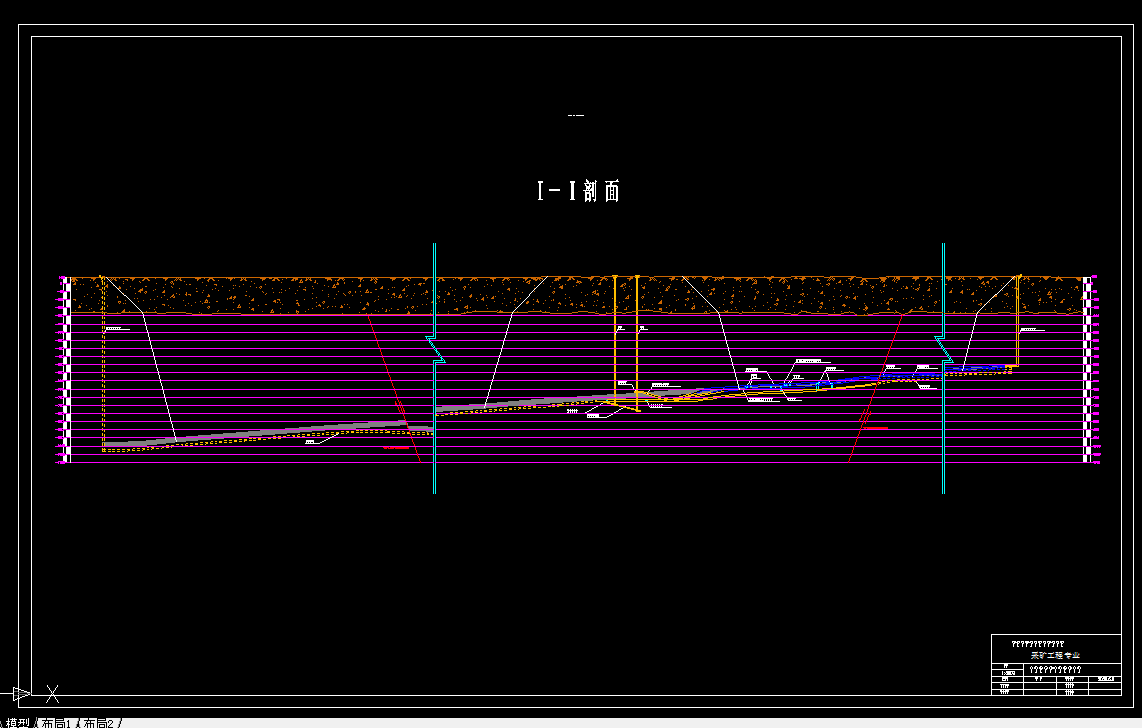Click the UCS triangle icon at drawing corner
Image resolution: width=1142 pixels, height=728 pixels.
tap(21, 694)
